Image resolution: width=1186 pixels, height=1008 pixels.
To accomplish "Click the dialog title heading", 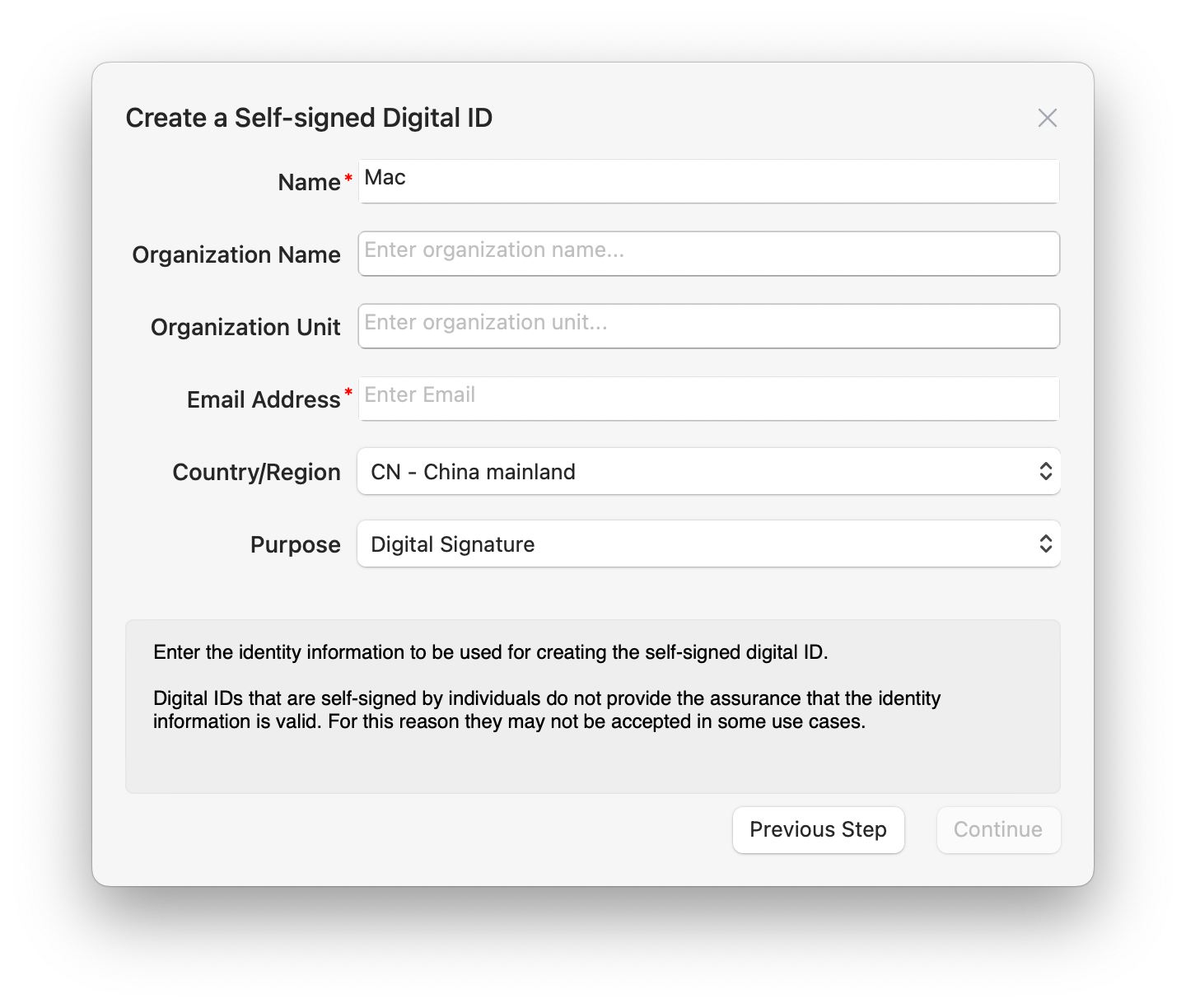I will point(309,118).
